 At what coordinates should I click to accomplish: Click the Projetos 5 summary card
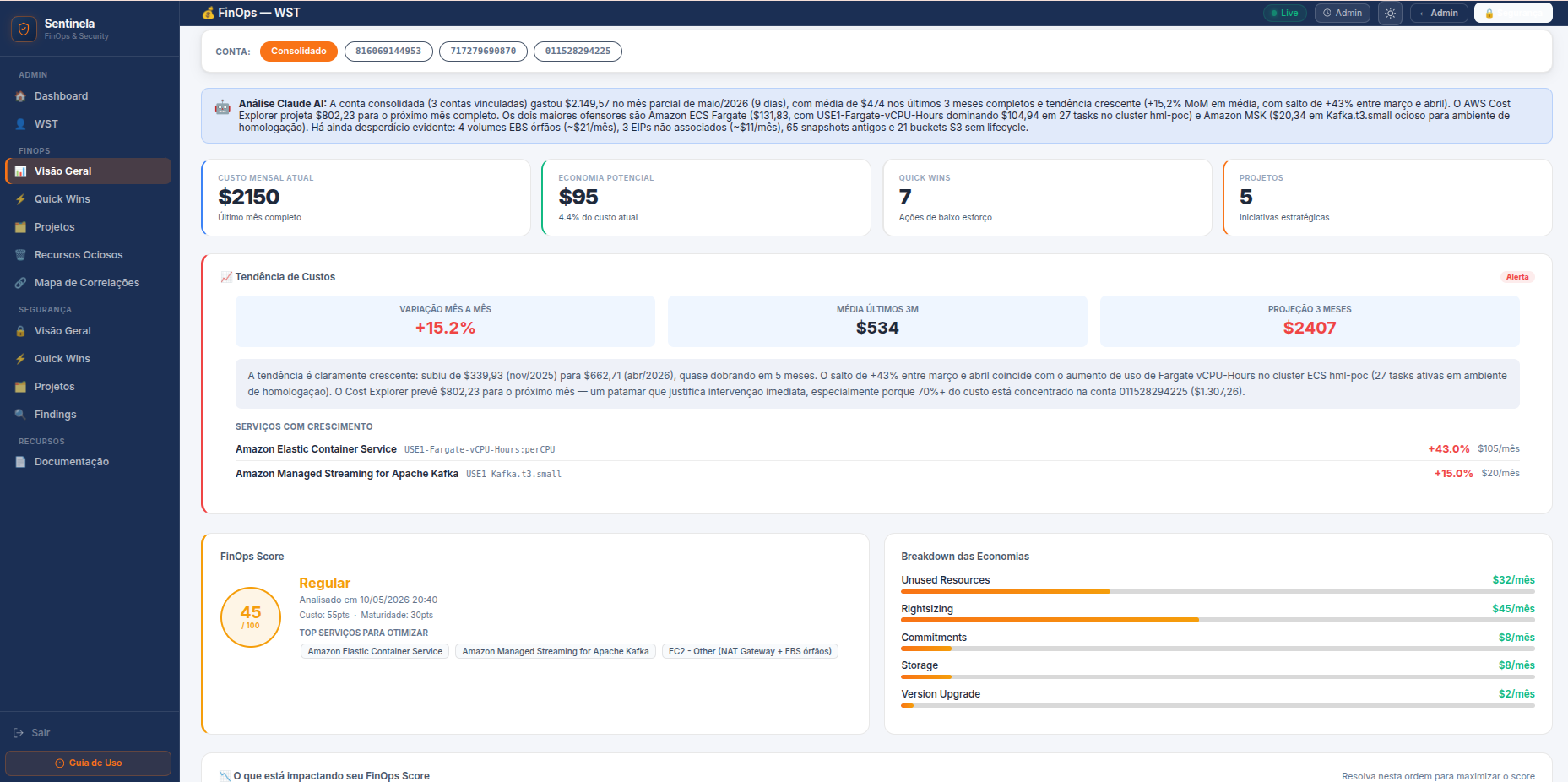tap(1387, 198)
